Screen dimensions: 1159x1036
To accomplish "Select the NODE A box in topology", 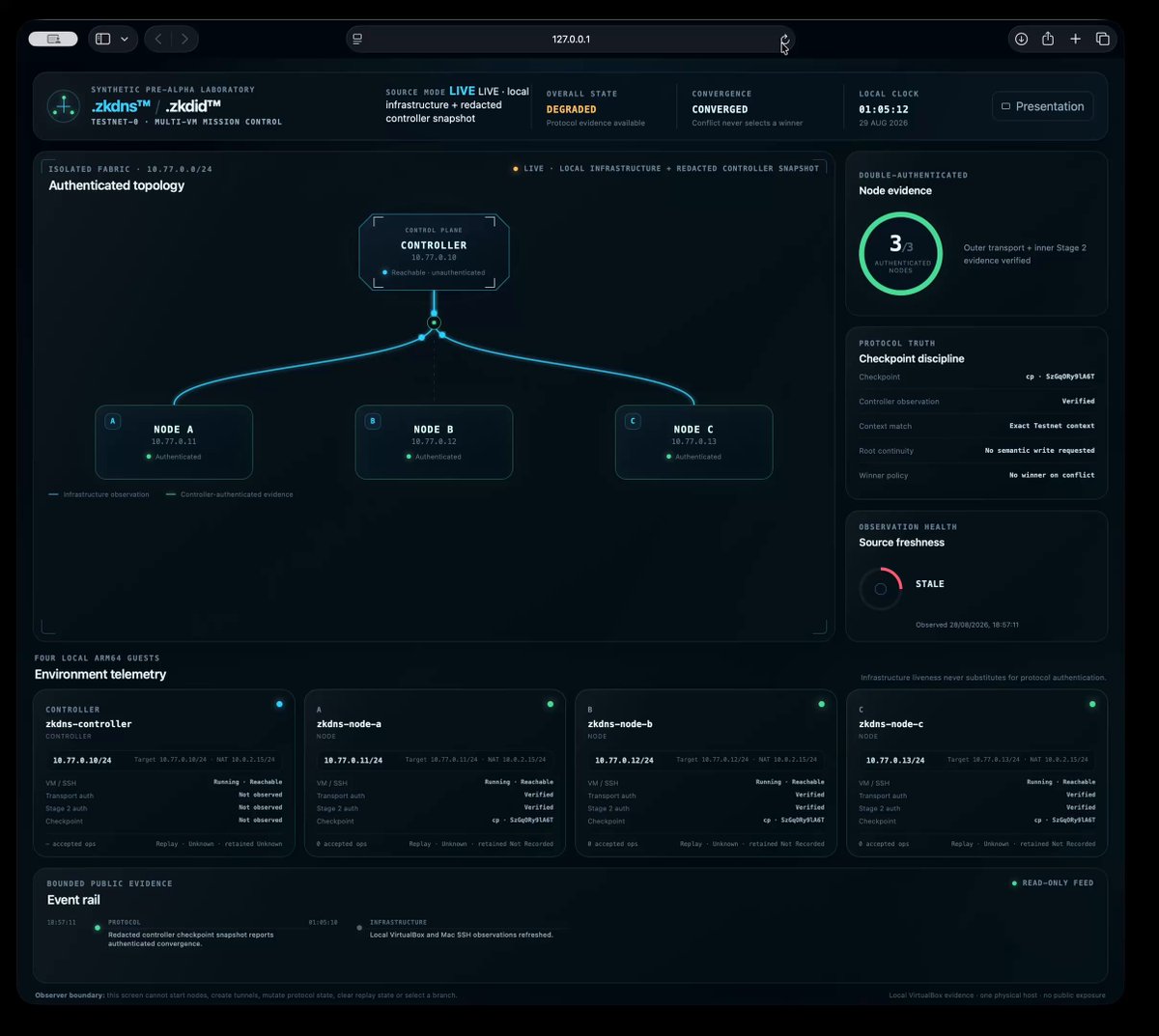I will click(x=174, y=442).
